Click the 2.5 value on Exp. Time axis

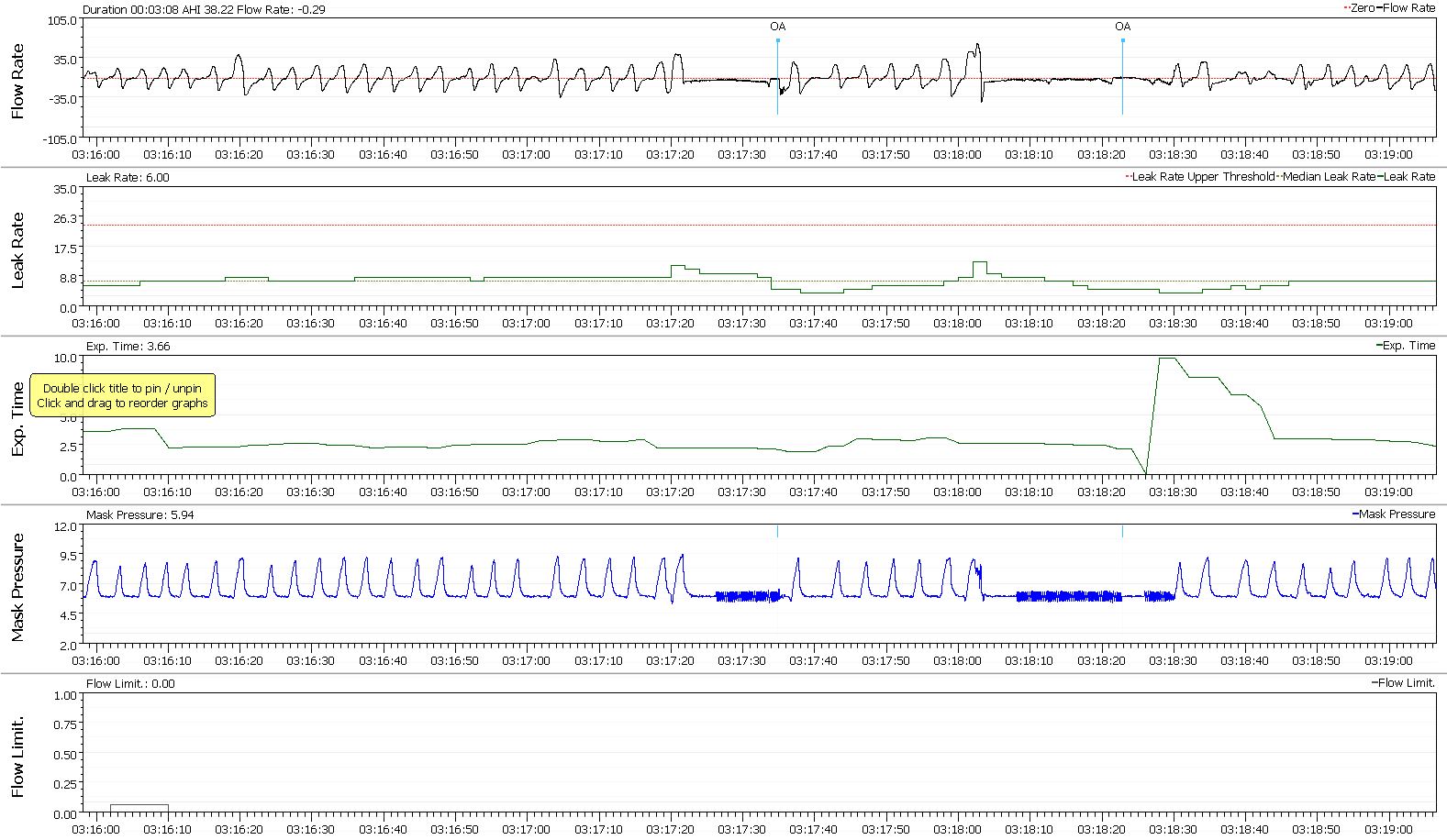(68, 447)
